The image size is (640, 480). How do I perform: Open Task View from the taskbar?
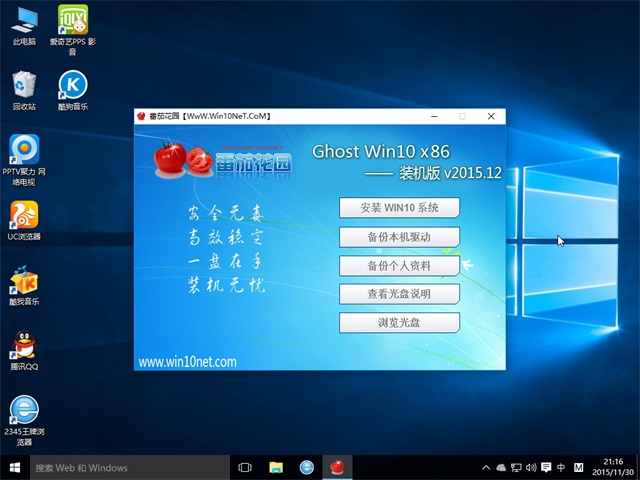pos(245,467)
